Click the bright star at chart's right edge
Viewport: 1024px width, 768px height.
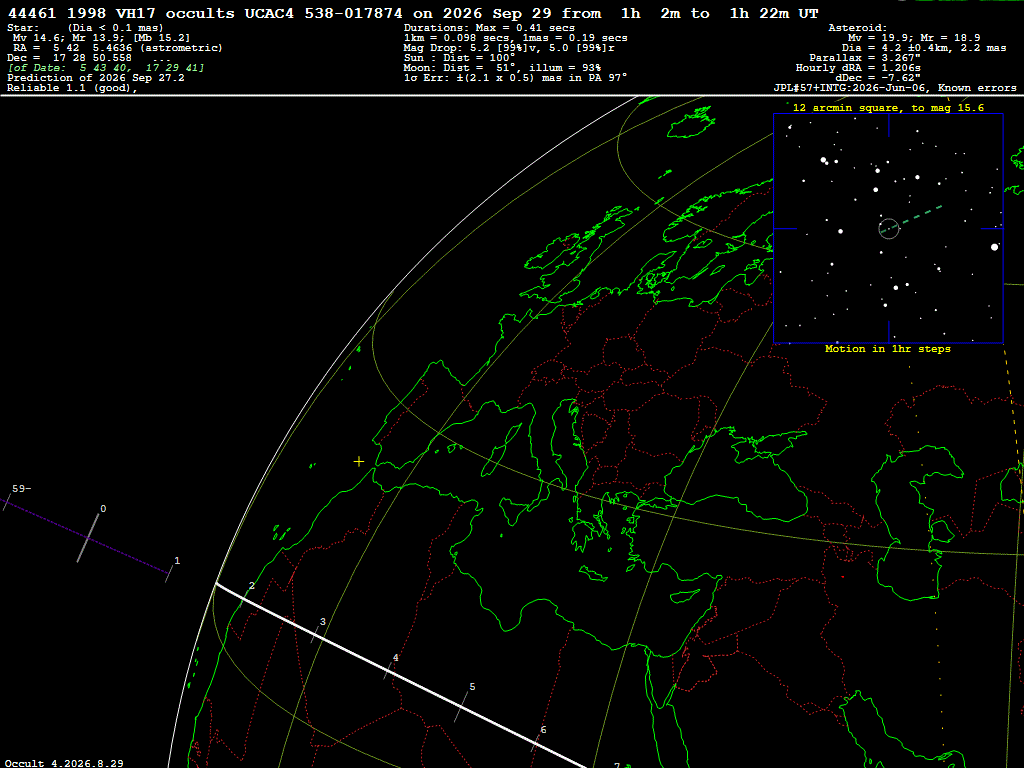click(995, 247)
